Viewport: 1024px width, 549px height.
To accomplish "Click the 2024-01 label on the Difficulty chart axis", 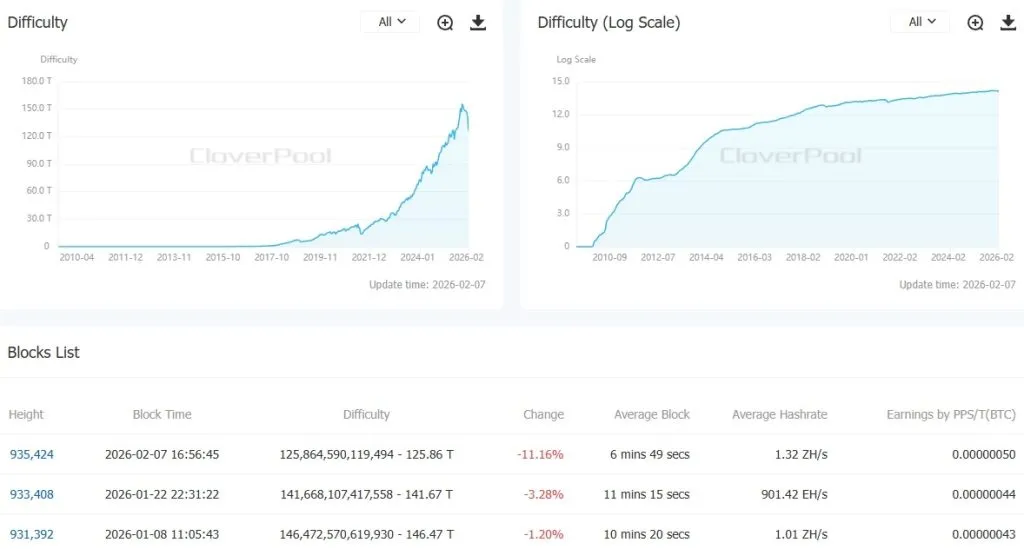I will pos(417,257).
